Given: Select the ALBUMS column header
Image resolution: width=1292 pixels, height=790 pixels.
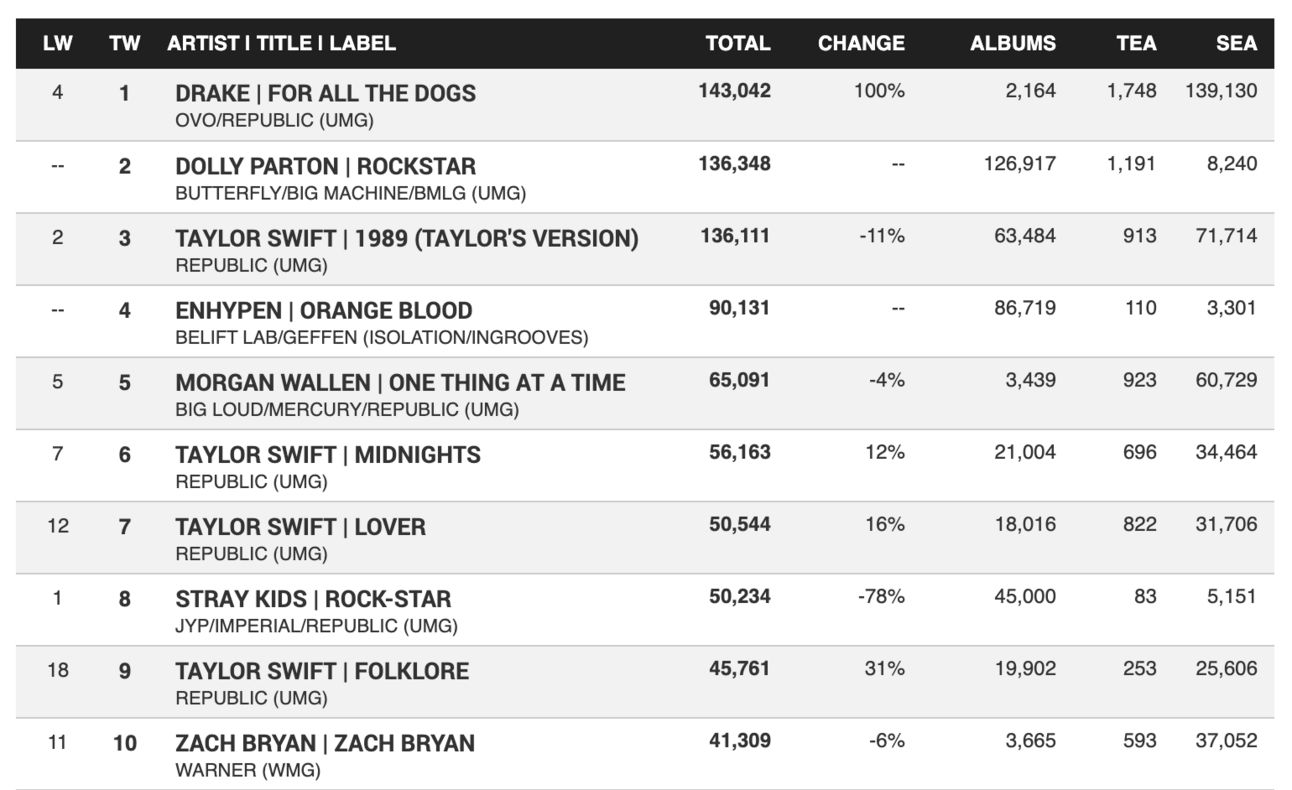Looking at the screenshot, I should pos(1013,43).
